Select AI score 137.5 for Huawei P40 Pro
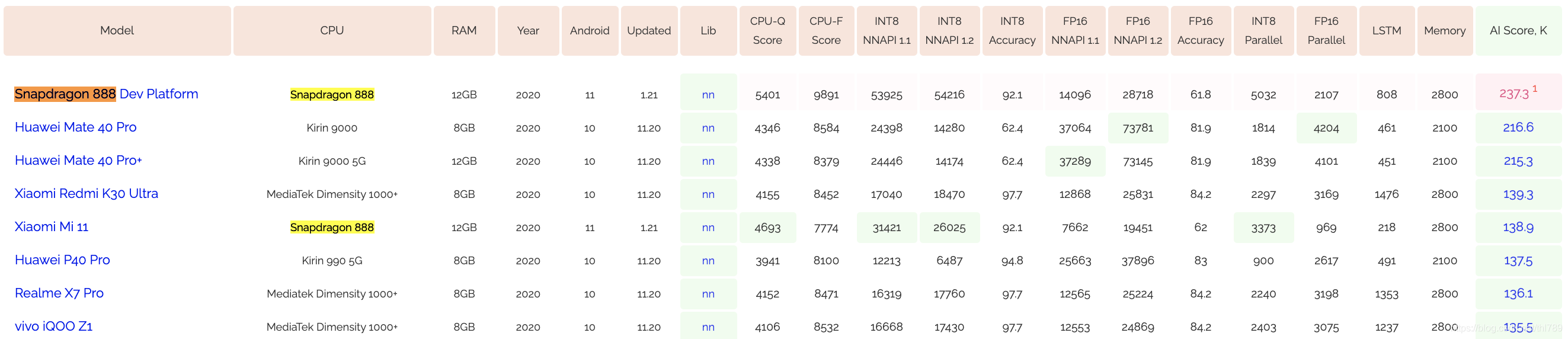This screenshot has width=1568, height=339. [1518, 260]
